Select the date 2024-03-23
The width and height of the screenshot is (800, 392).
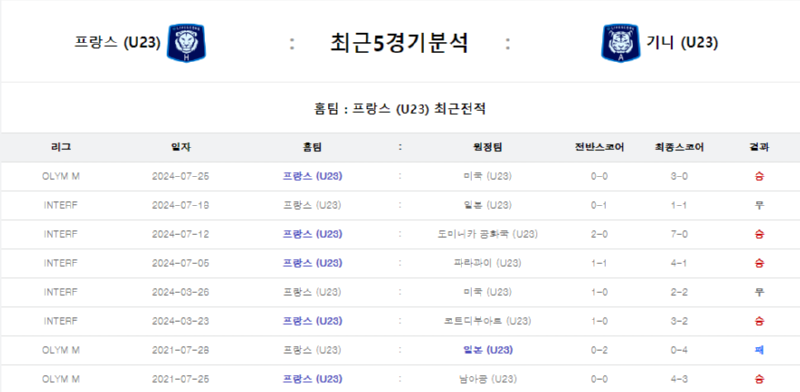[181, 322]
